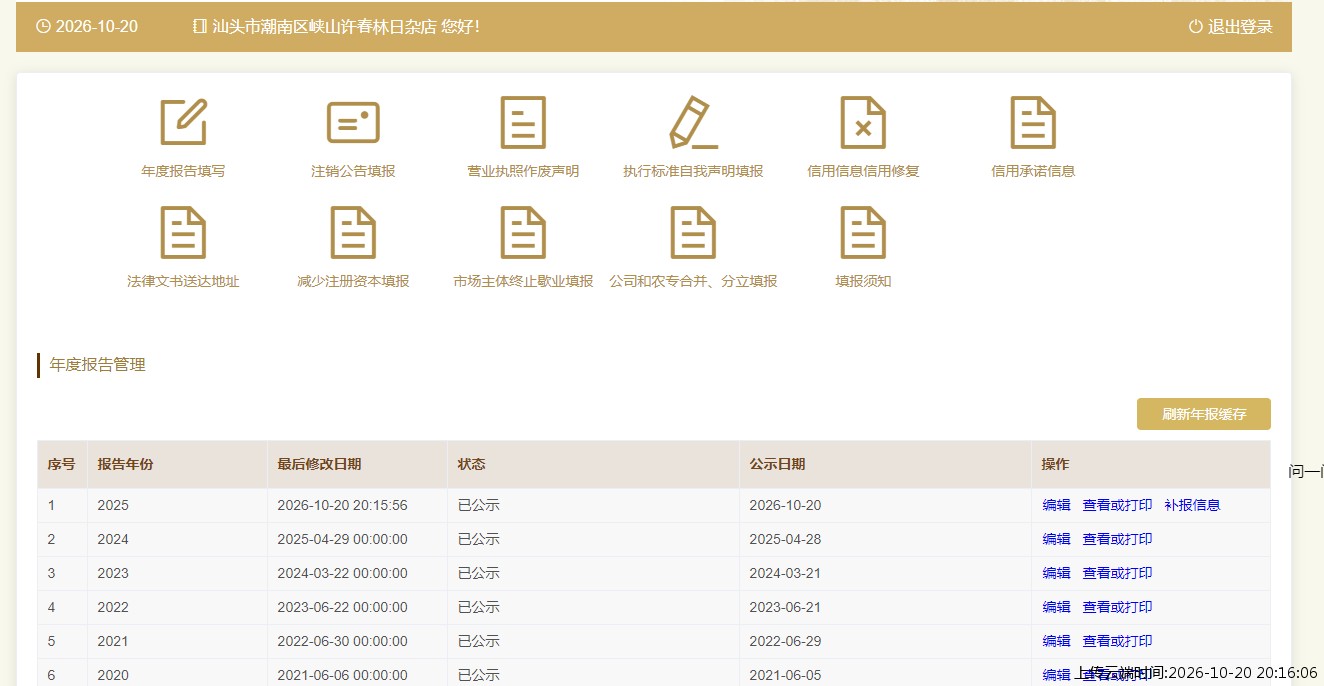Open 查看或打印 on the 2023 row
Viewport: 1324px width, 686px height.
1117,573
